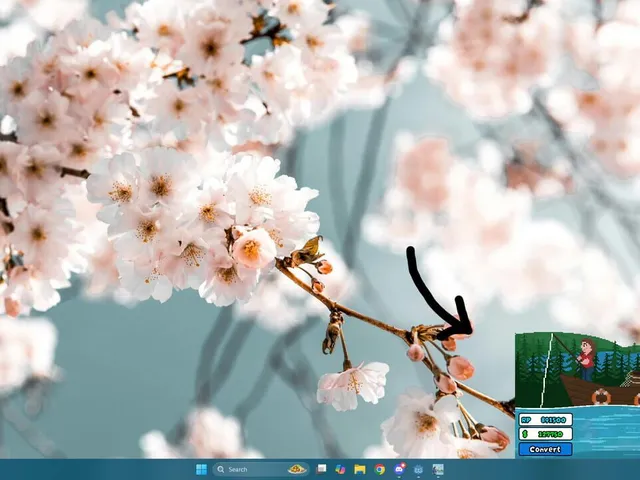Viewport: 640px width, 480px height.
Task: Click the dollar money counter
Action: pos(545,434)
